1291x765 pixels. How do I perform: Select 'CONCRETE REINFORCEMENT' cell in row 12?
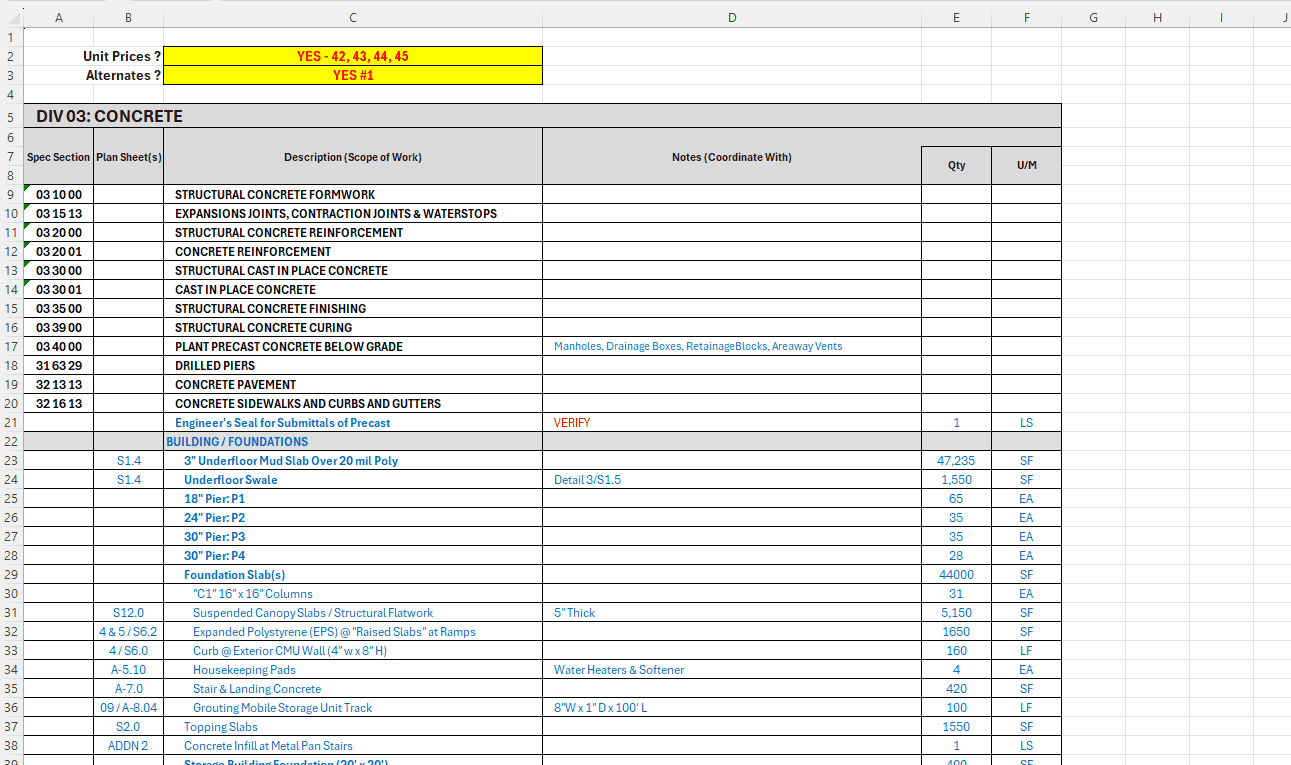pos(353,251)
